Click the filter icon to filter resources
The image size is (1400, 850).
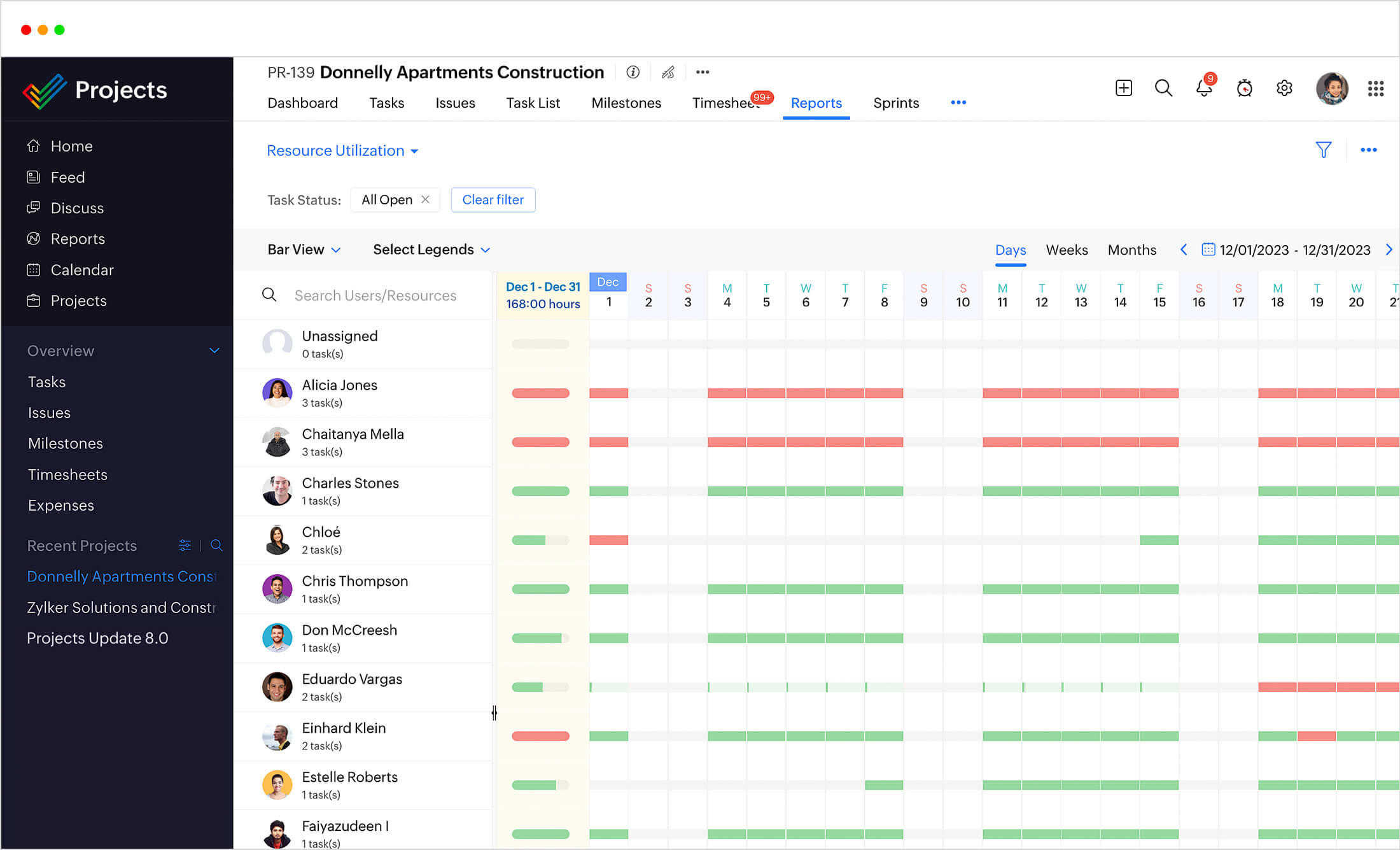[1323, 150]
